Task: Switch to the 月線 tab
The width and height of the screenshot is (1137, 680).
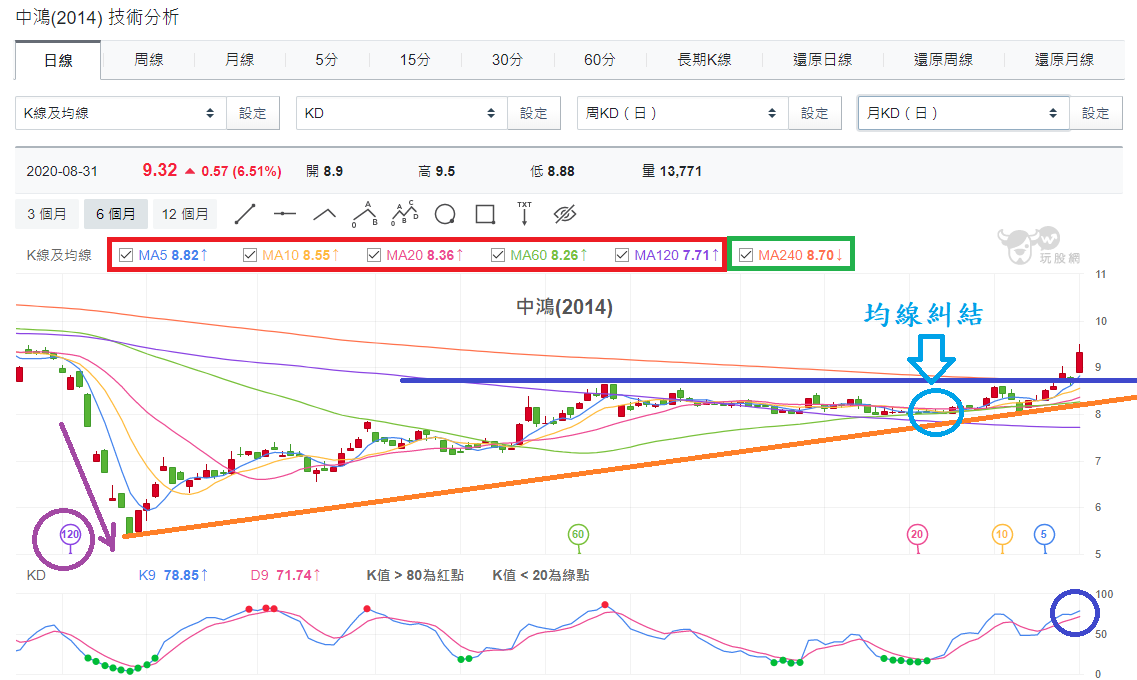Action: click(x=239, y=60)
